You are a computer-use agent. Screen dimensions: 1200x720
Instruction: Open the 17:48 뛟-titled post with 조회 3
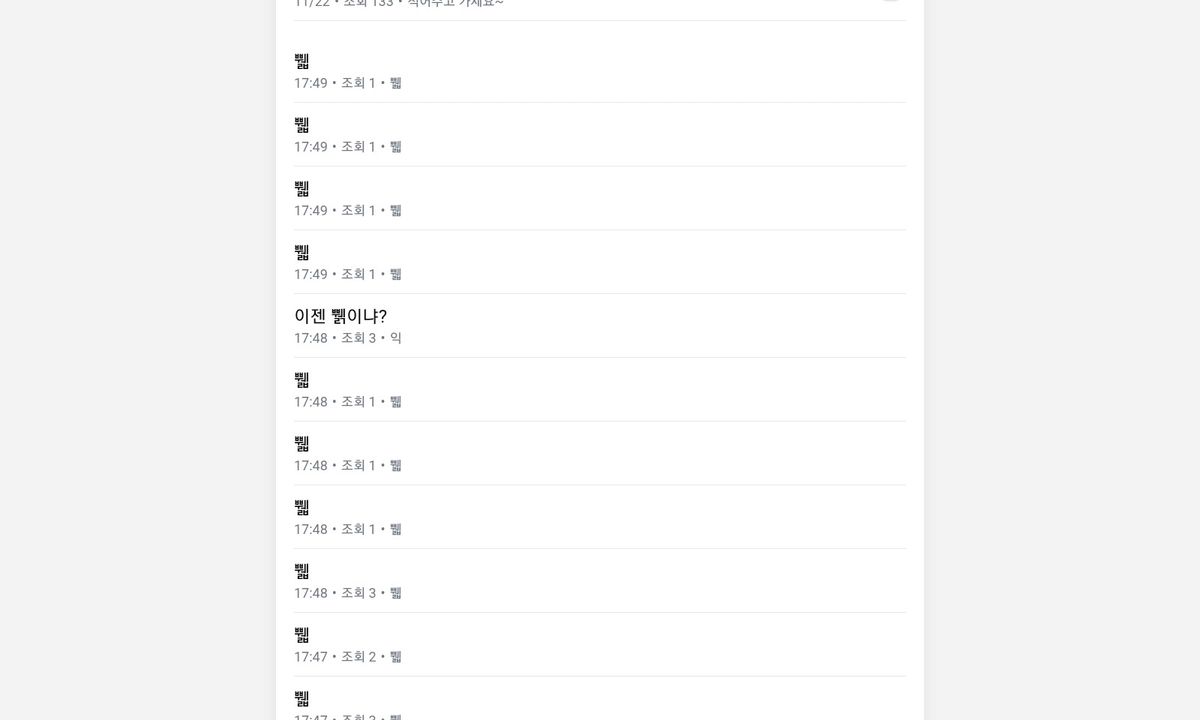pyautogui.click(x=302, y=571)
